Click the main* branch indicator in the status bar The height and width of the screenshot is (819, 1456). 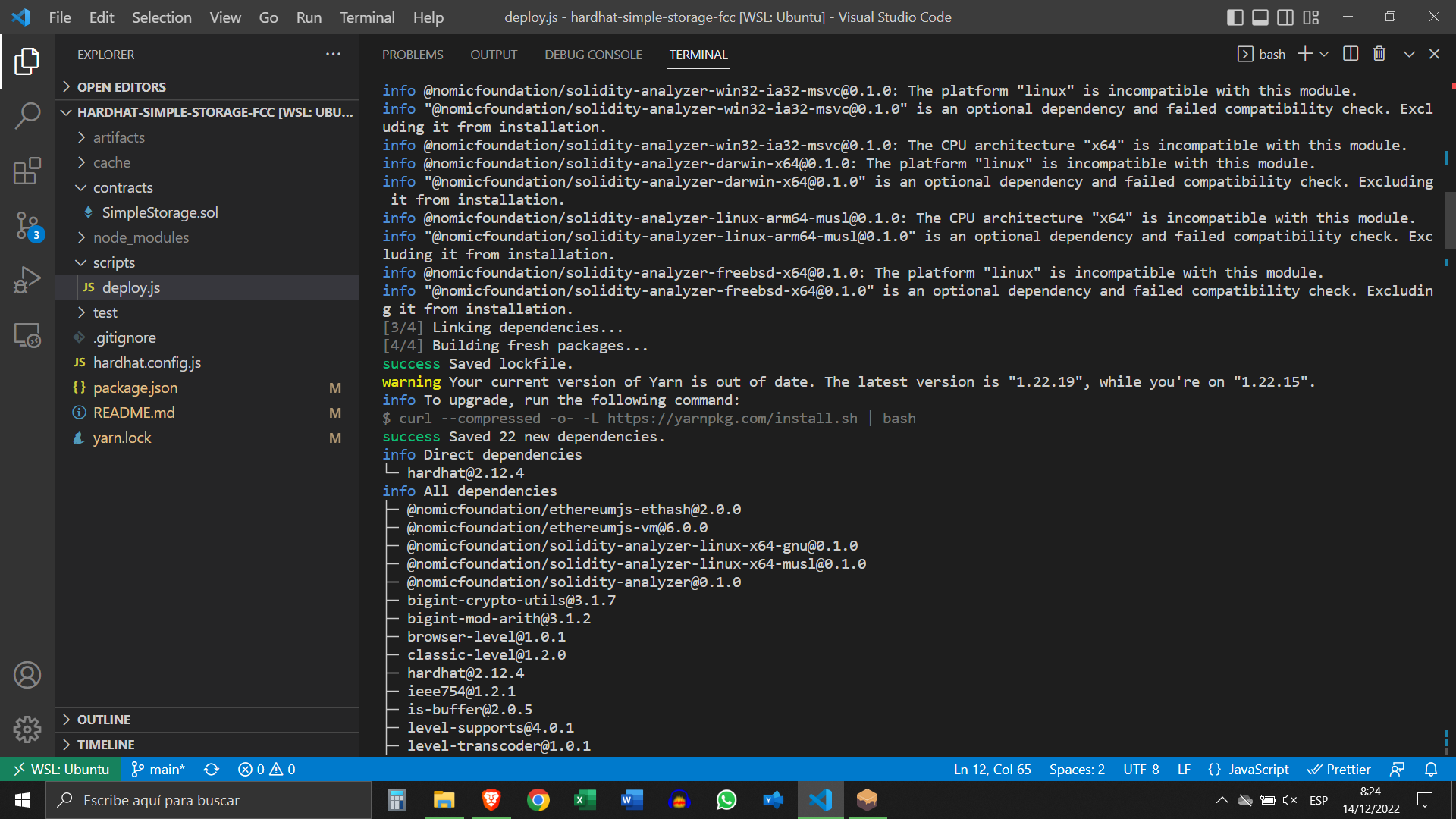(x=158, y=769)
